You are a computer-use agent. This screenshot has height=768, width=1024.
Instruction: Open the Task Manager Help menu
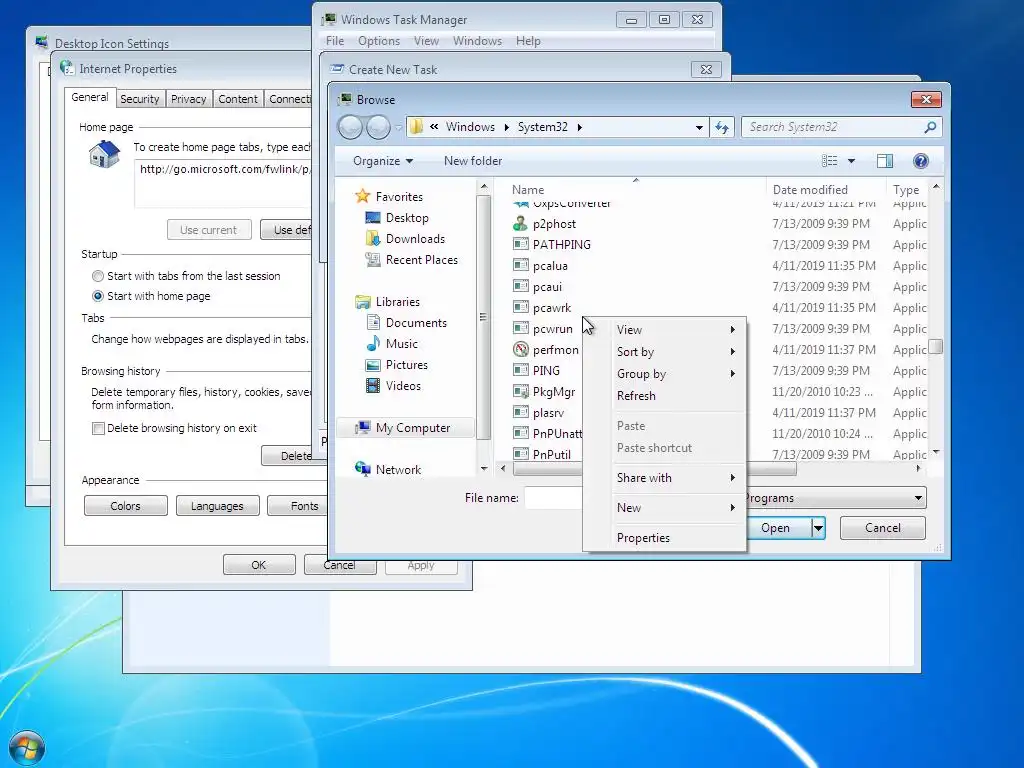pyautogui.click(x=528, y=40)
